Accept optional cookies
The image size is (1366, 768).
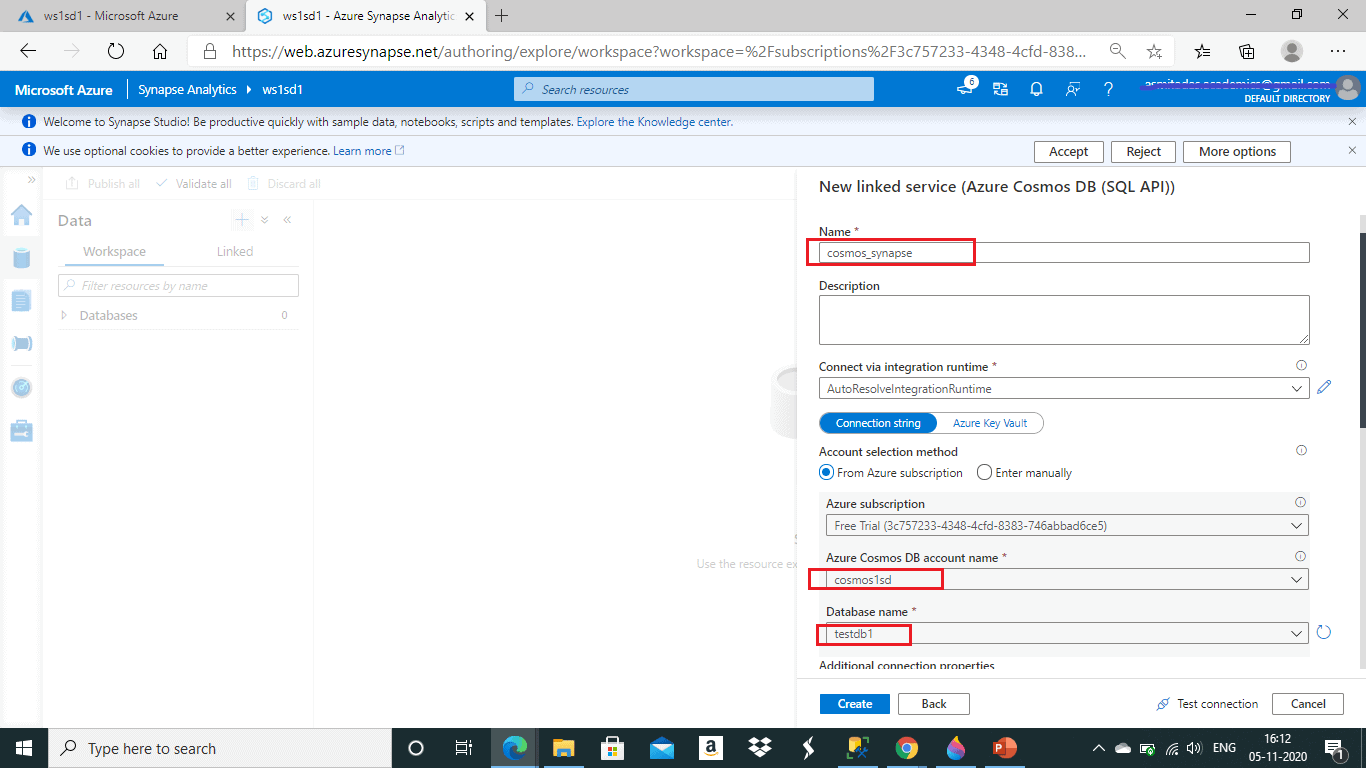1068,152
